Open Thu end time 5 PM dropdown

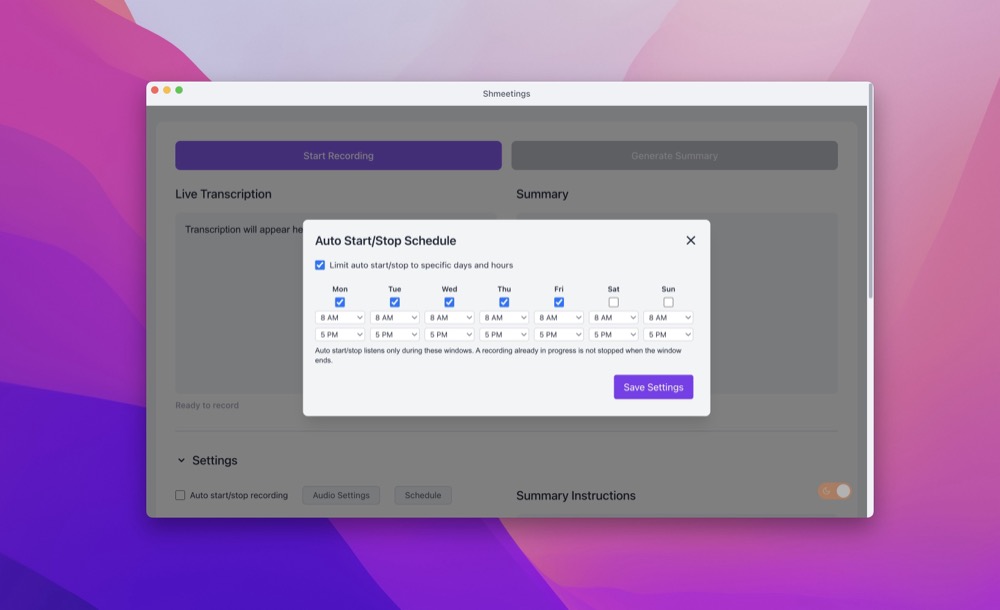click(x=504, y=334)
